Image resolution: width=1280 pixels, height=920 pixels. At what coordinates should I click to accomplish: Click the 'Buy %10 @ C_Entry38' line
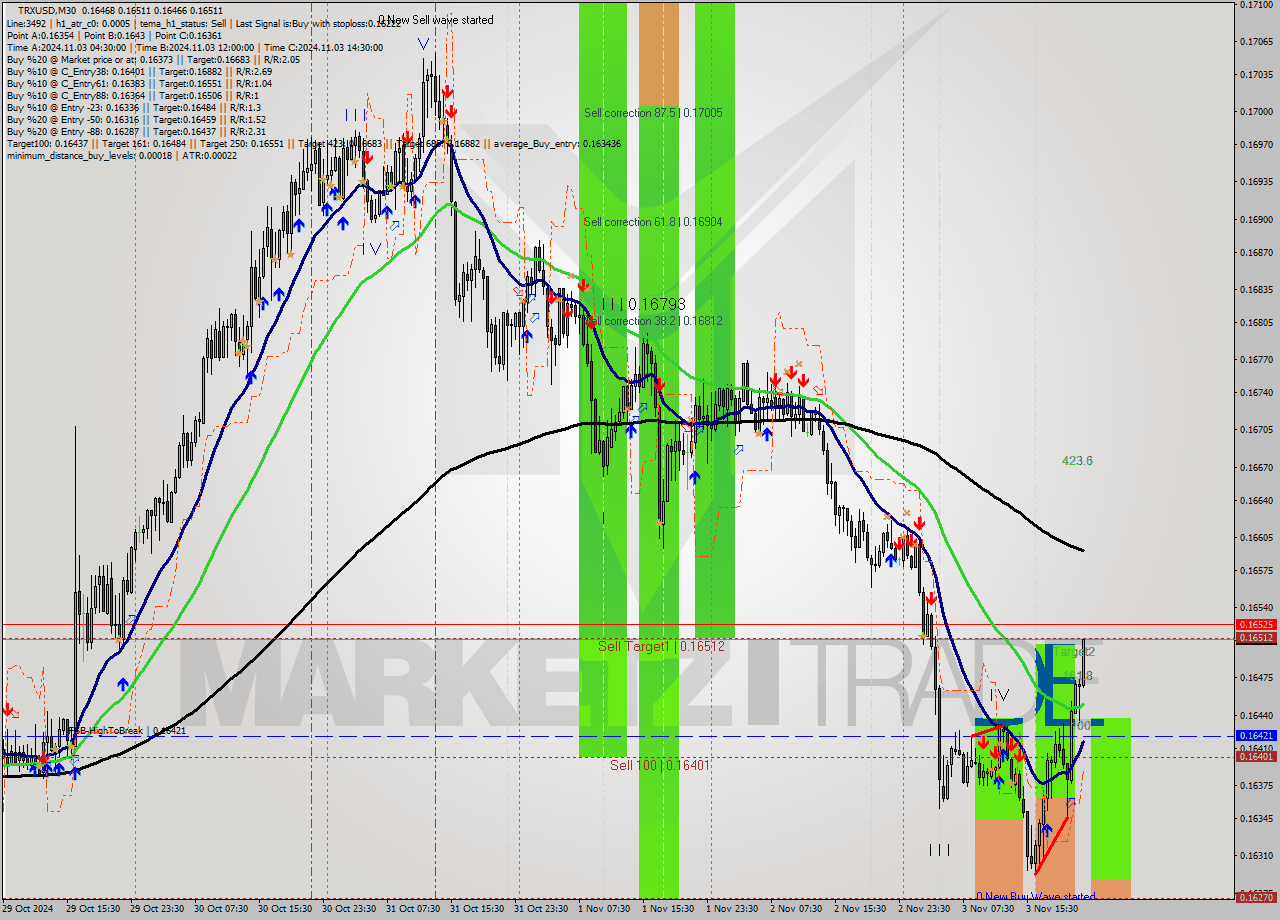pyautogui.click(x=139, y=71)
